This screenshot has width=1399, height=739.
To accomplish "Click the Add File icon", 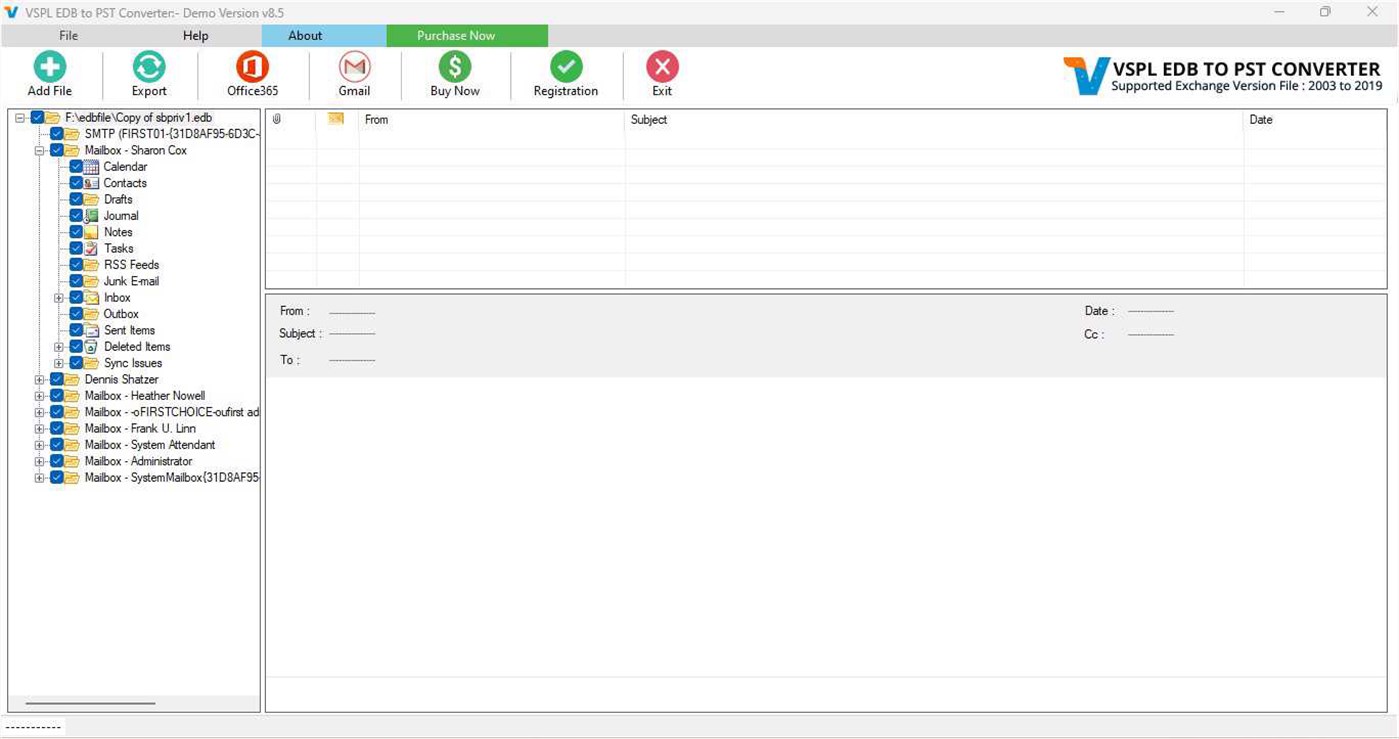I will [49, 72].
